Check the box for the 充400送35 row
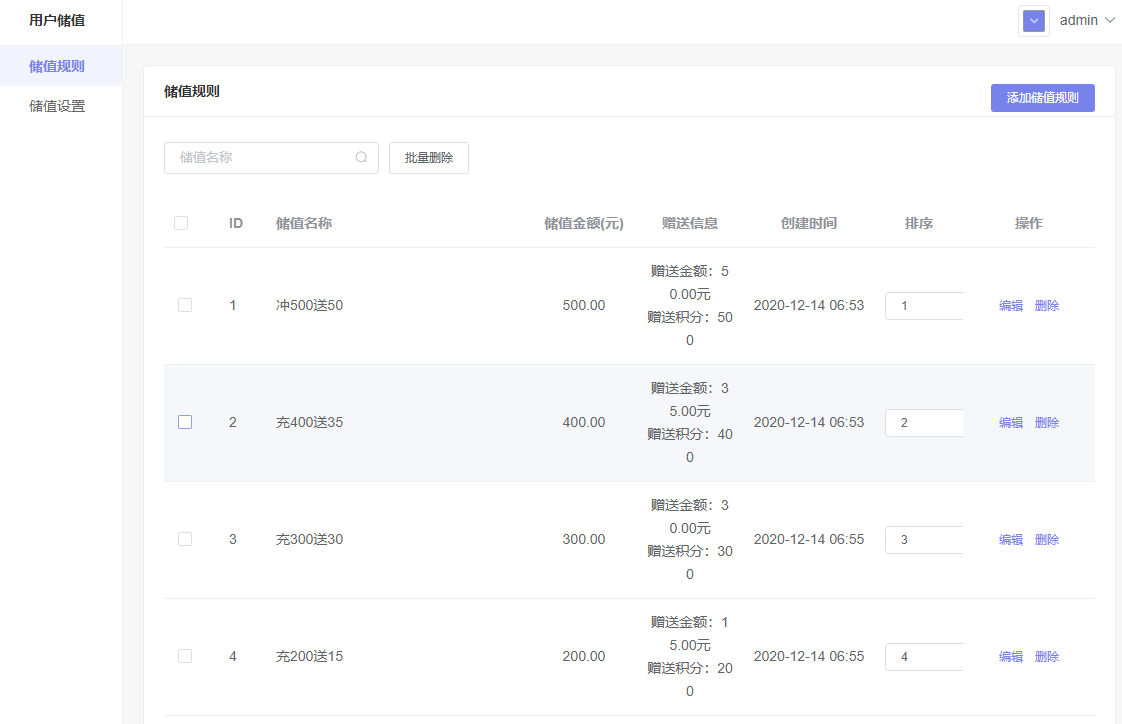This screenshot has height=724, width=1122. [x=185, y=422]
